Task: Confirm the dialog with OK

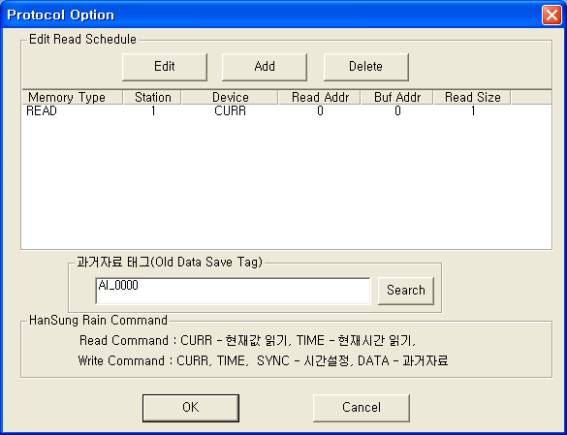Action: pos(191,408)
